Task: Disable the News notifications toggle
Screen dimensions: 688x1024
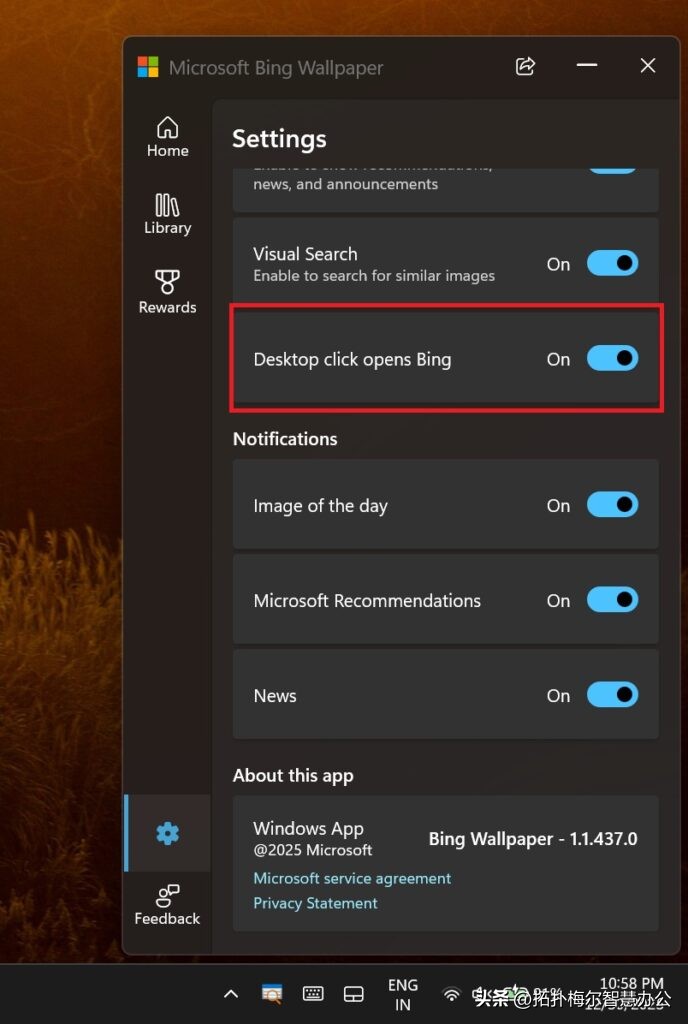Action: pos(611,695)
